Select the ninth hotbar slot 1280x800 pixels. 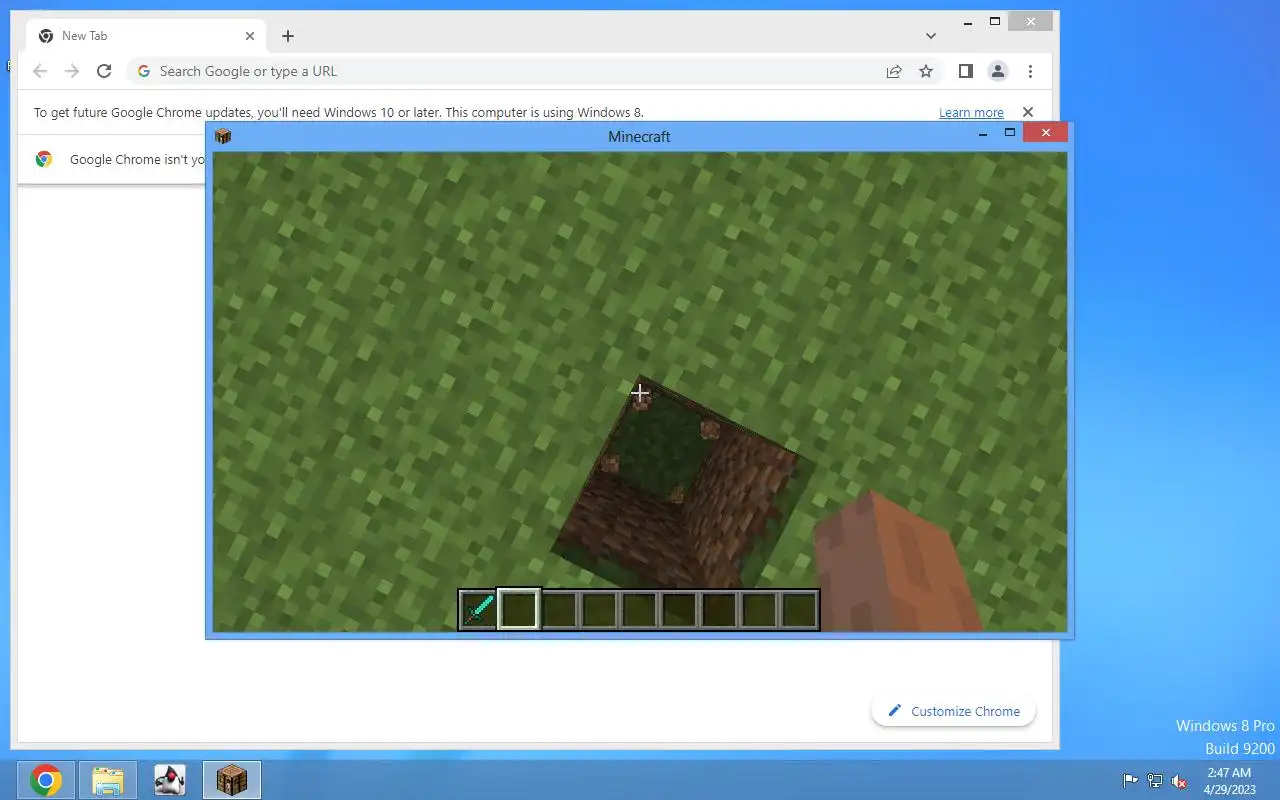[x=799, y=609]
